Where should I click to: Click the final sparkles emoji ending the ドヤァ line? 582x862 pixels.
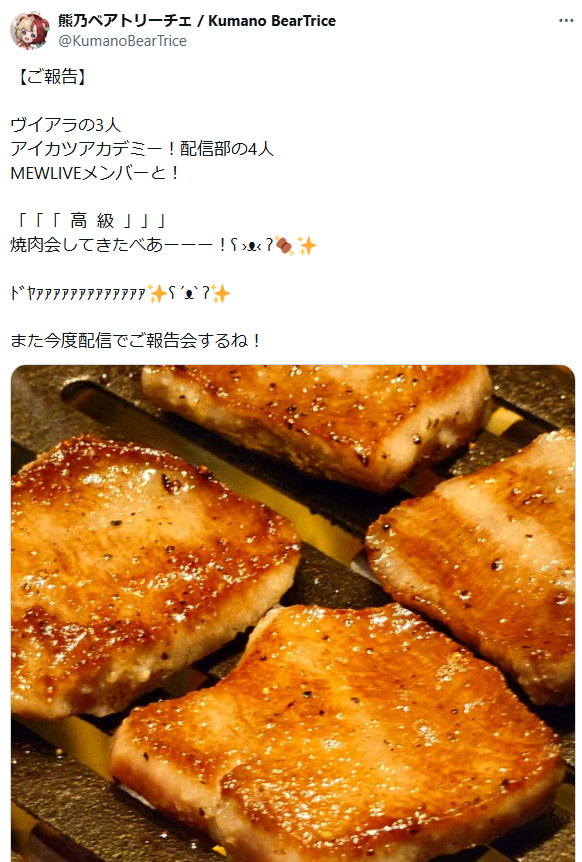(220, 293)
